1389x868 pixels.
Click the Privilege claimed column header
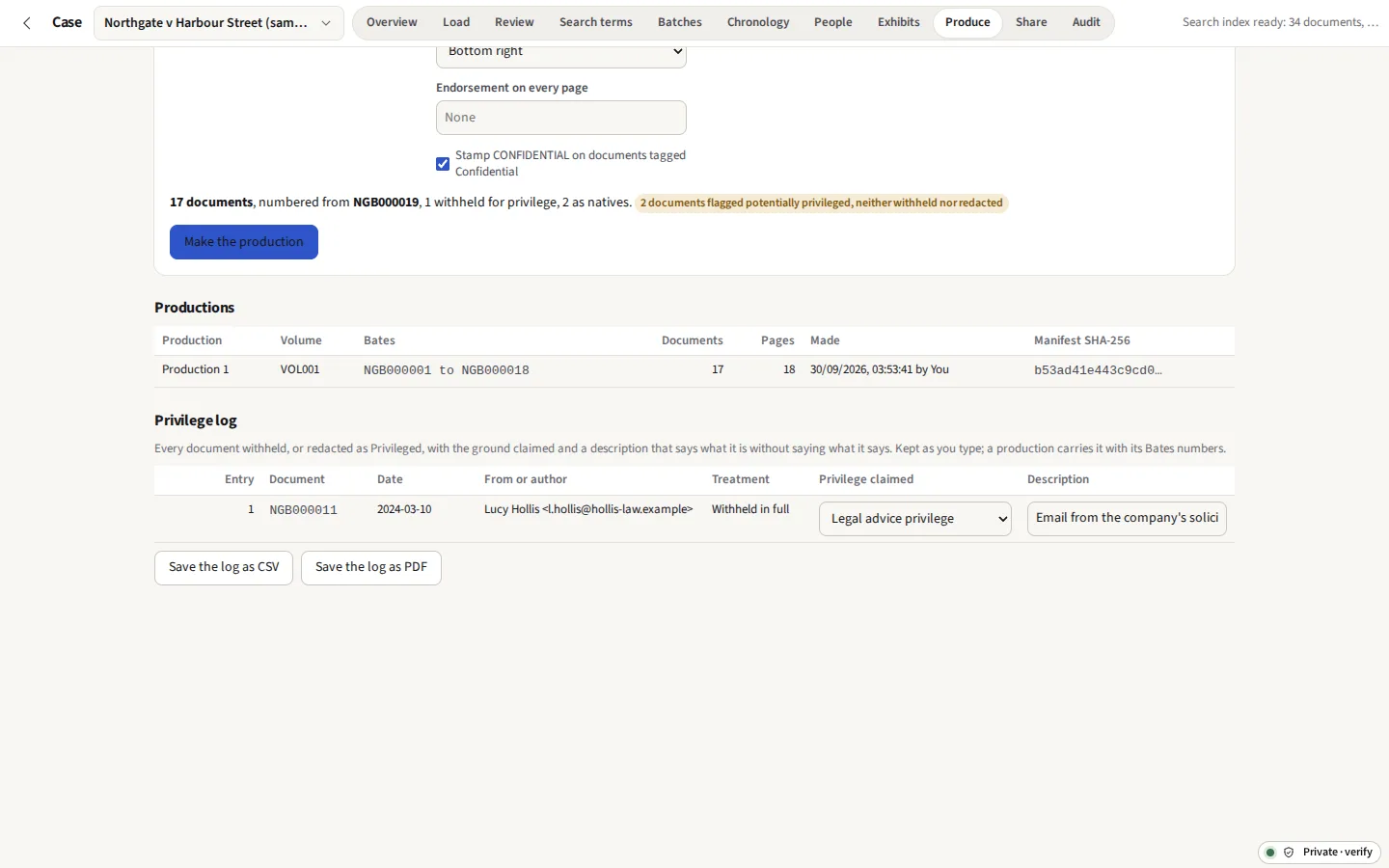(x=866, y=479)
